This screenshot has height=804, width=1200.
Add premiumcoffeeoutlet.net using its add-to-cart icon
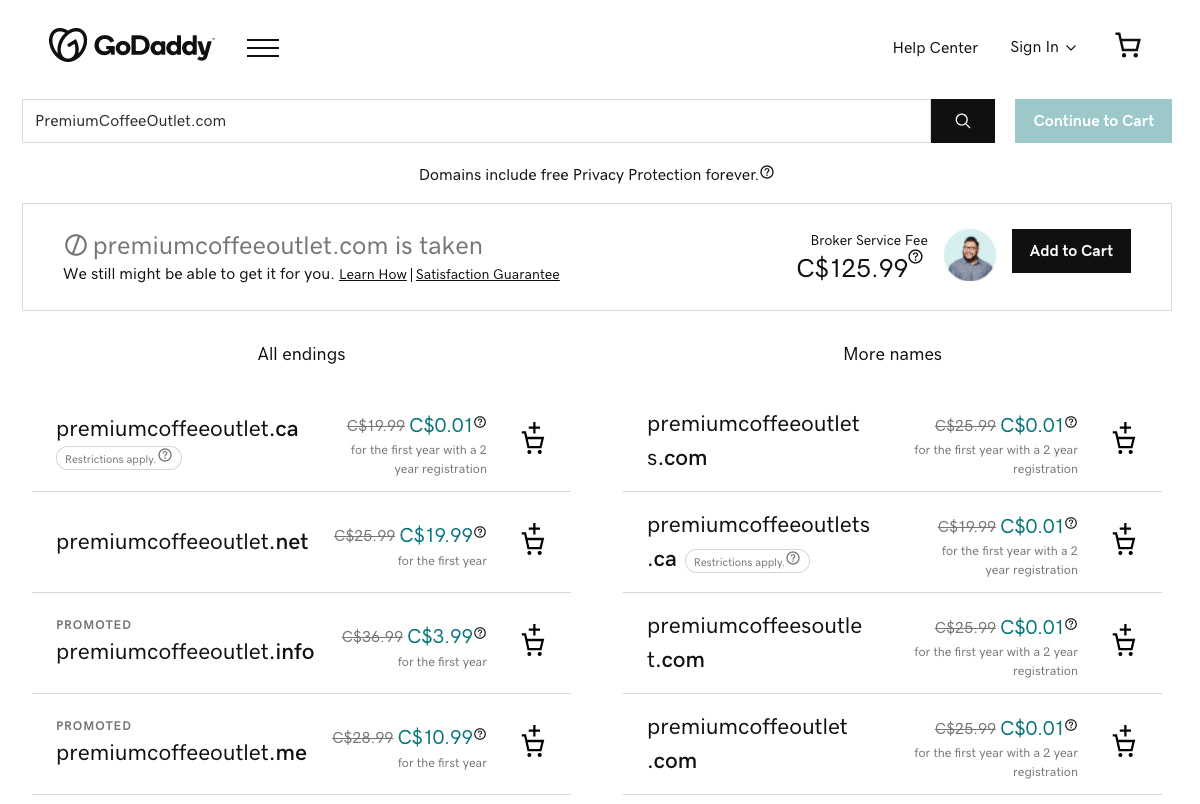533,540
